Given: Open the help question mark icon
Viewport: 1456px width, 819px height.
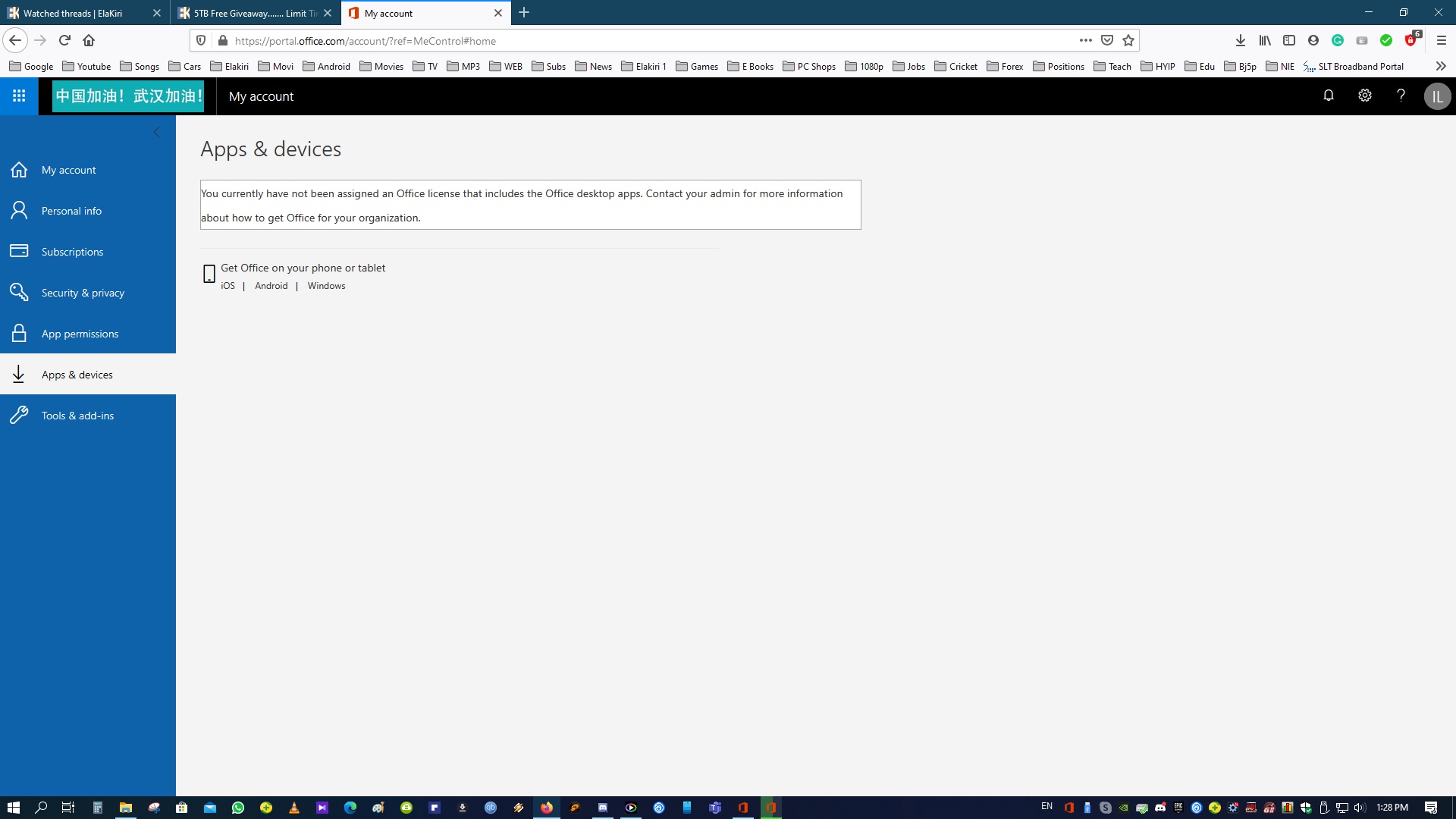Looking at the screenshot, I should point(1401,96).
